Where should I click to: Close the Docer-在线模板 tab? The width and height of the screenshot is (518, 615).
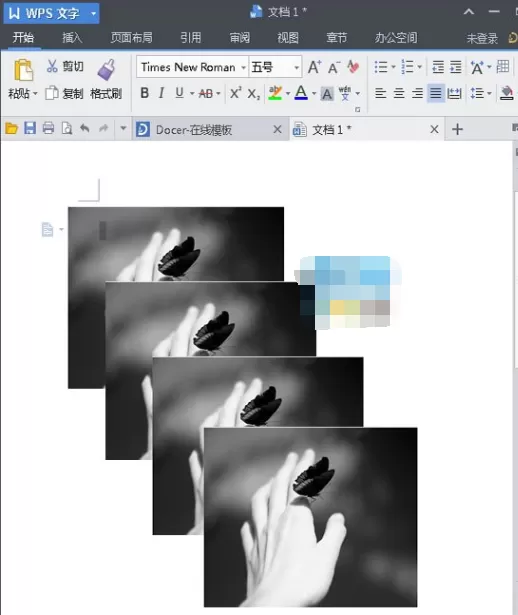click(277, 129)
